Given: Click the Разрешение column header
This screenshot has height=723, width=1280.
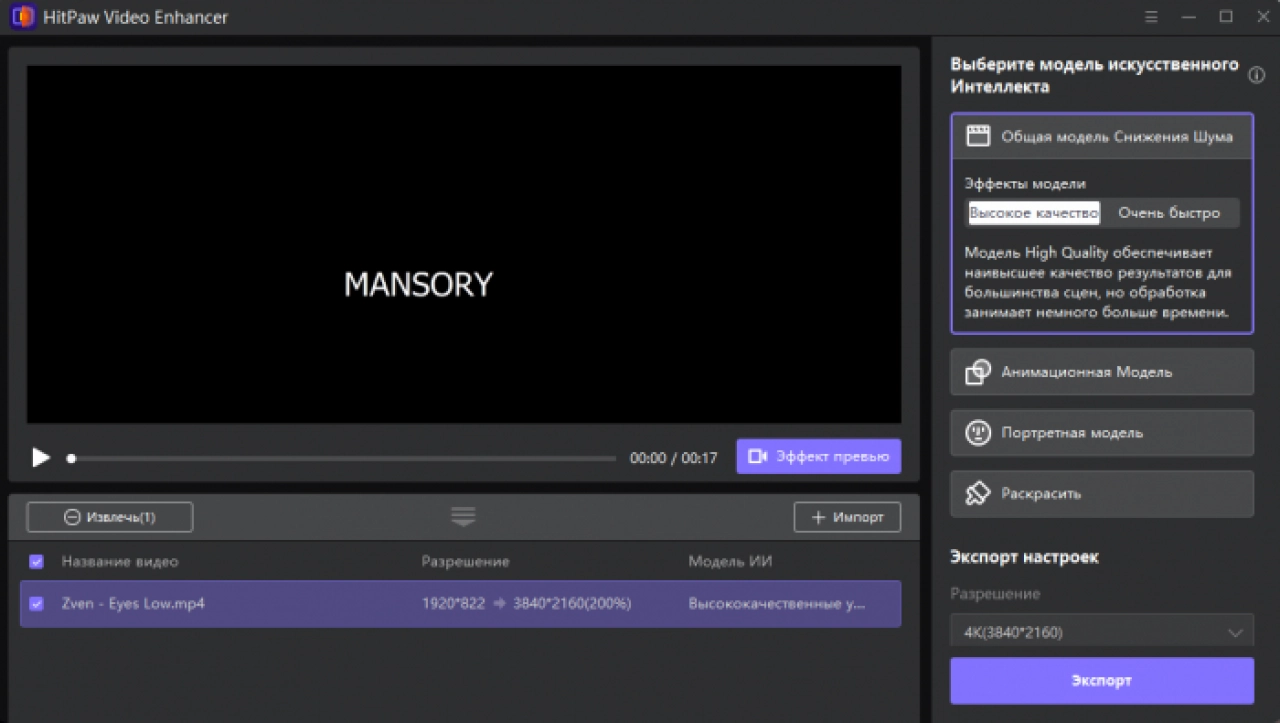Looking at the screenshot, I should pyautogui.click(x=465, y=562).
